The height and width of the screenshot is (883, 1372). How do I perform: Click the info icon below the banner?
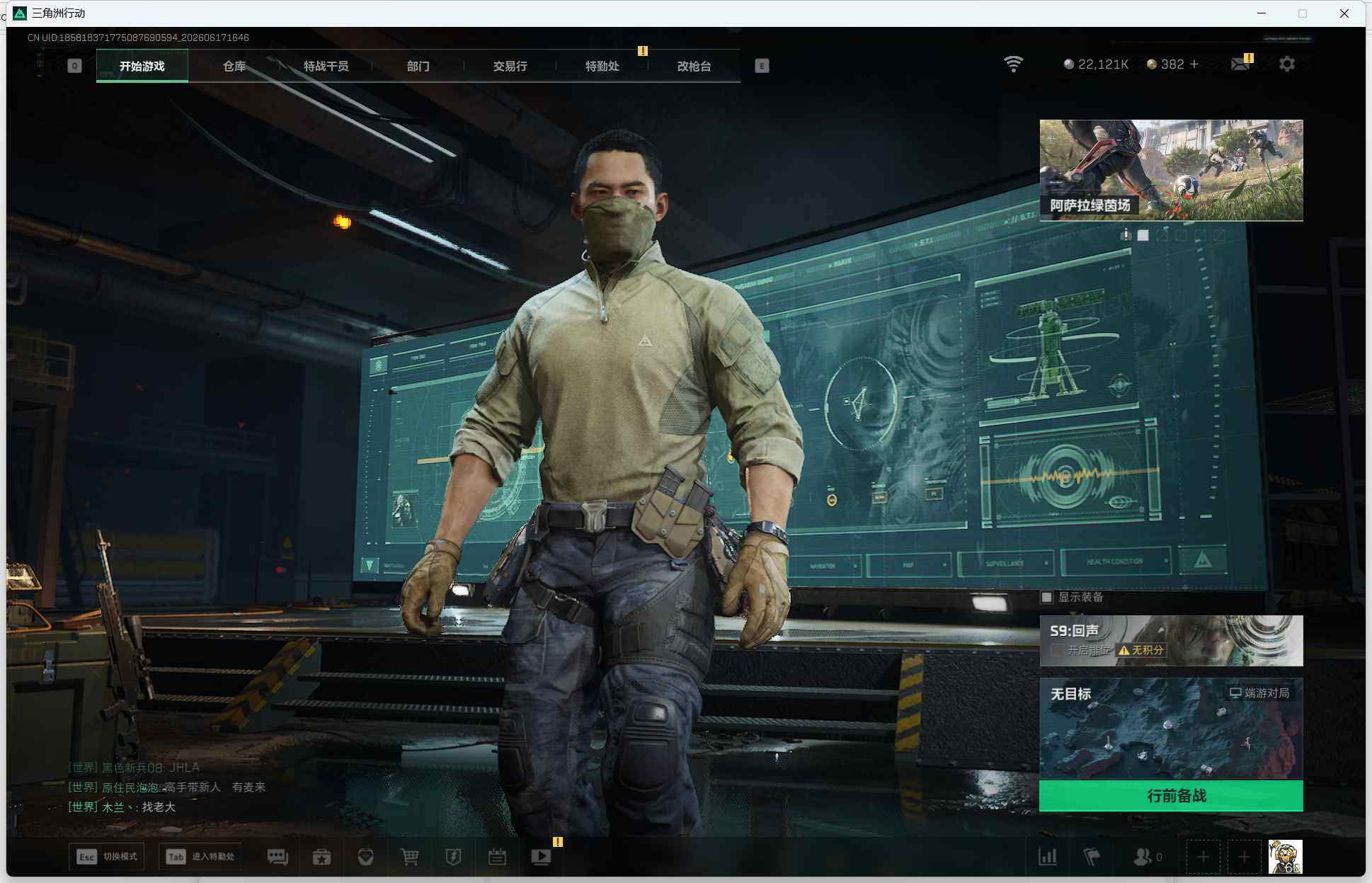[x=1126, y=234]
